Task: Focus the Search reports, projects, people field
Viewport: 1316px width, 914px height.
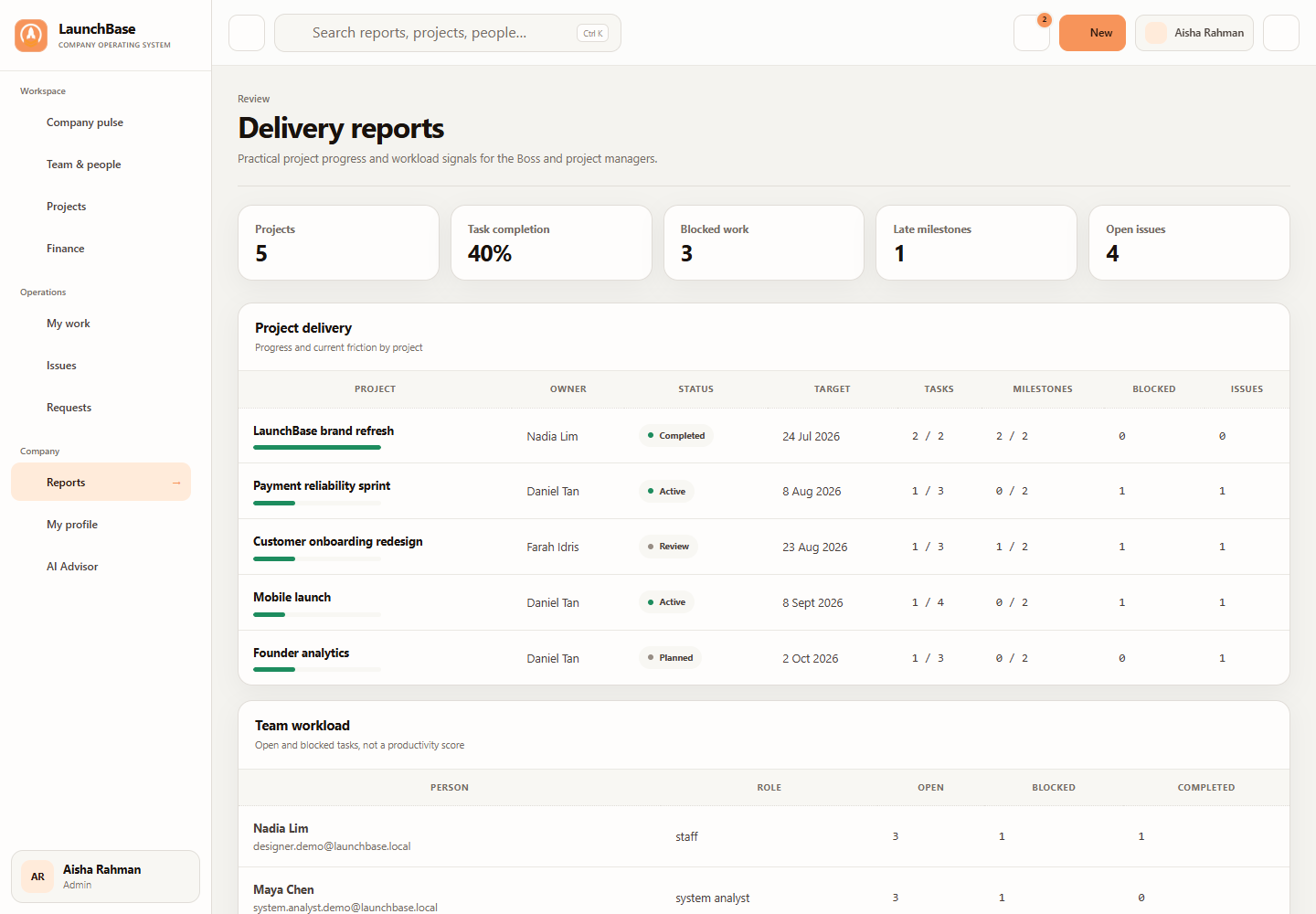Action: point(448,33)
